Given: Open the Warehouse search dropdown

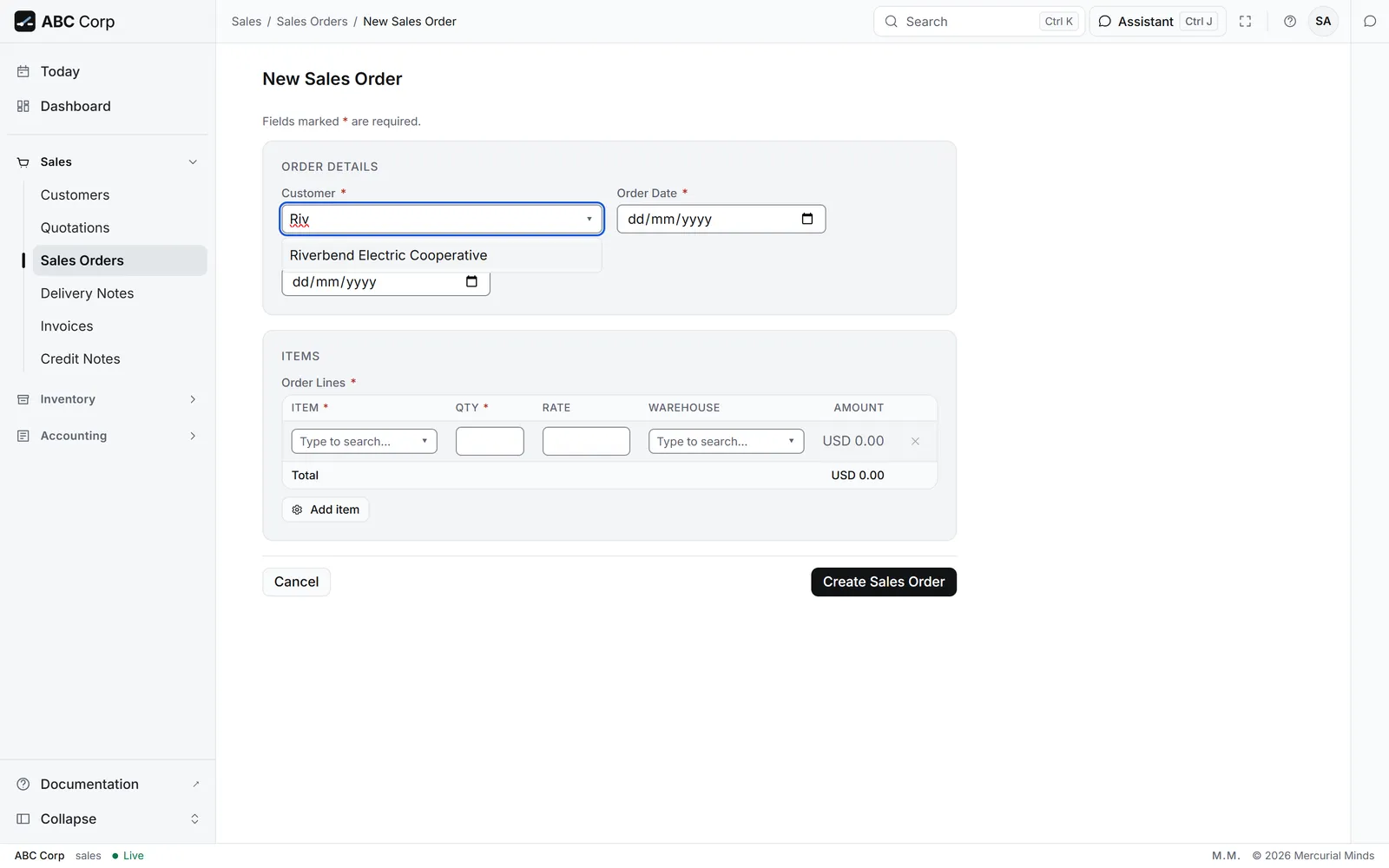Looking at the screenshot, I should 727,441.
